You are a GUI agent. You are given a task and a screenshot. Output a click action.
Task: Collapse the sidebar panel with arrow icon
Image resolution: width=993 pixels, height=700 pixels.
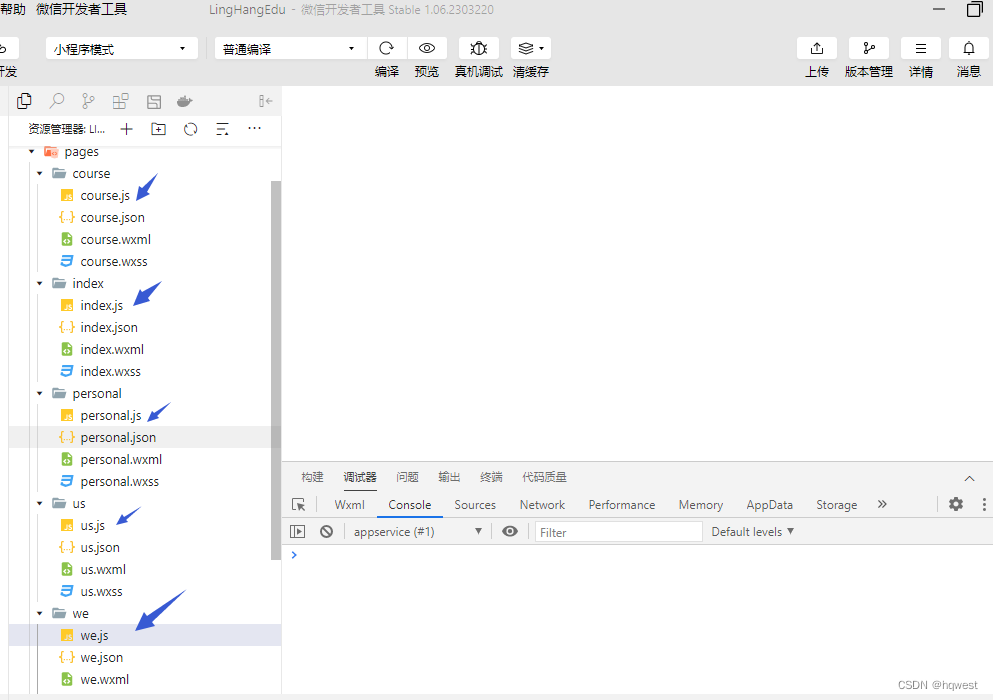(265, 101)
